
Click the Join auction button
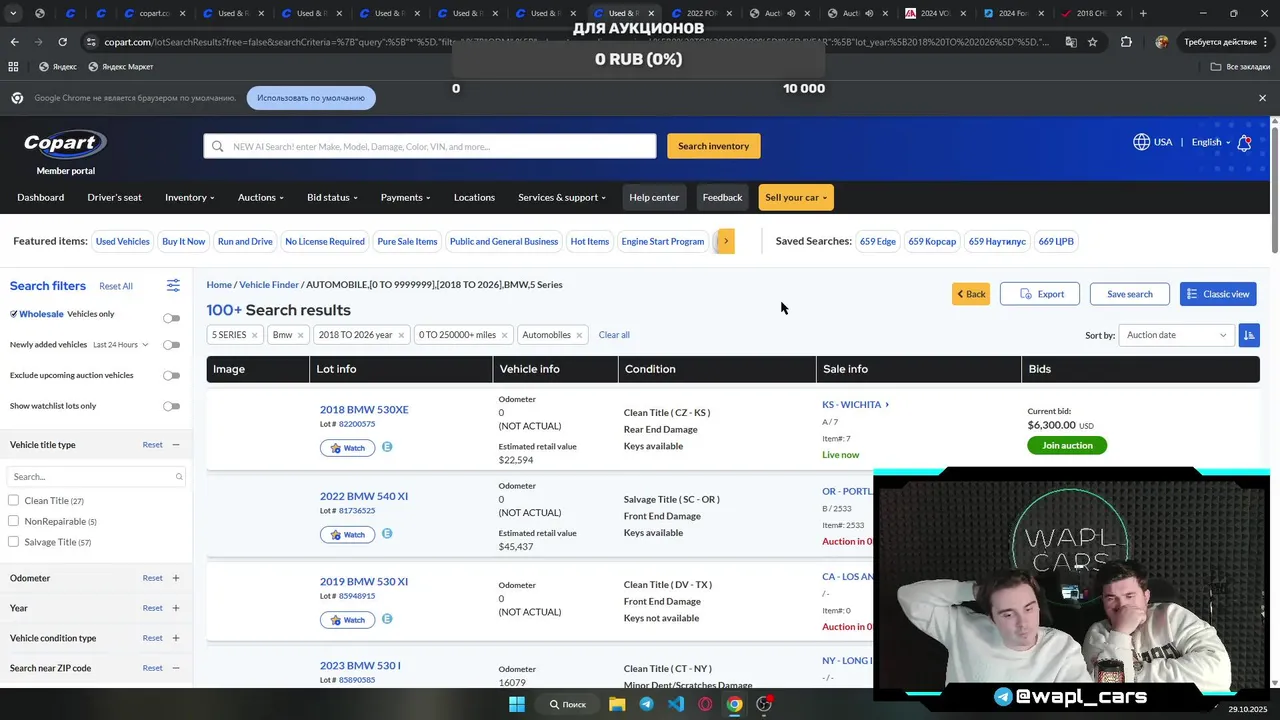(x=1067, y=445)
